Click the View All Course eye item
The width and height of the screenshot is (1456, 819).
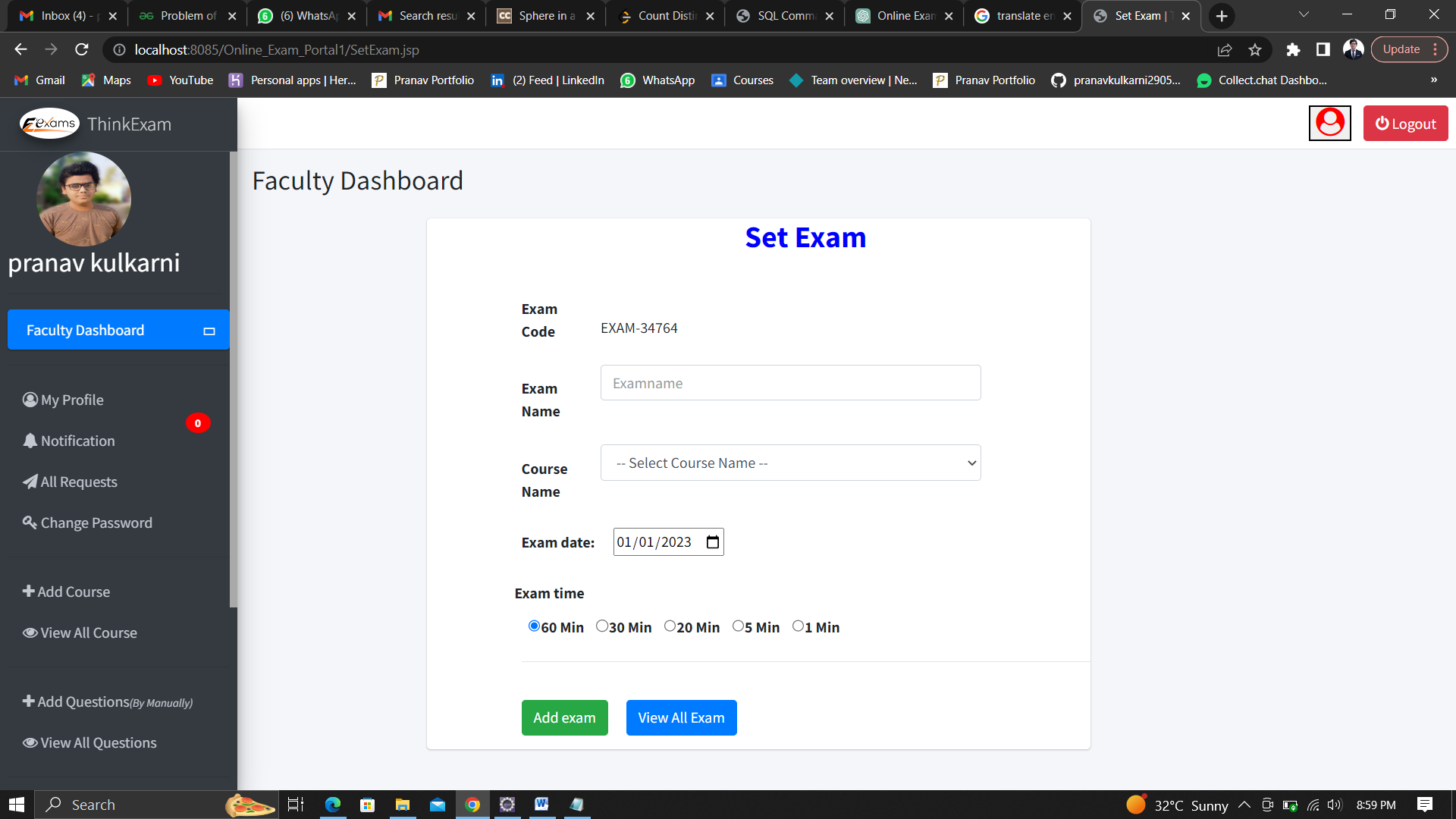[x=80, y=632]
